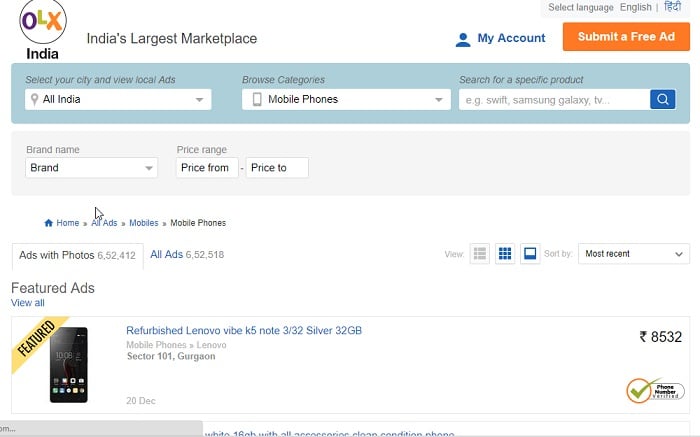
Task: Click View all featured ads link
Action: [x=28, y=303]
